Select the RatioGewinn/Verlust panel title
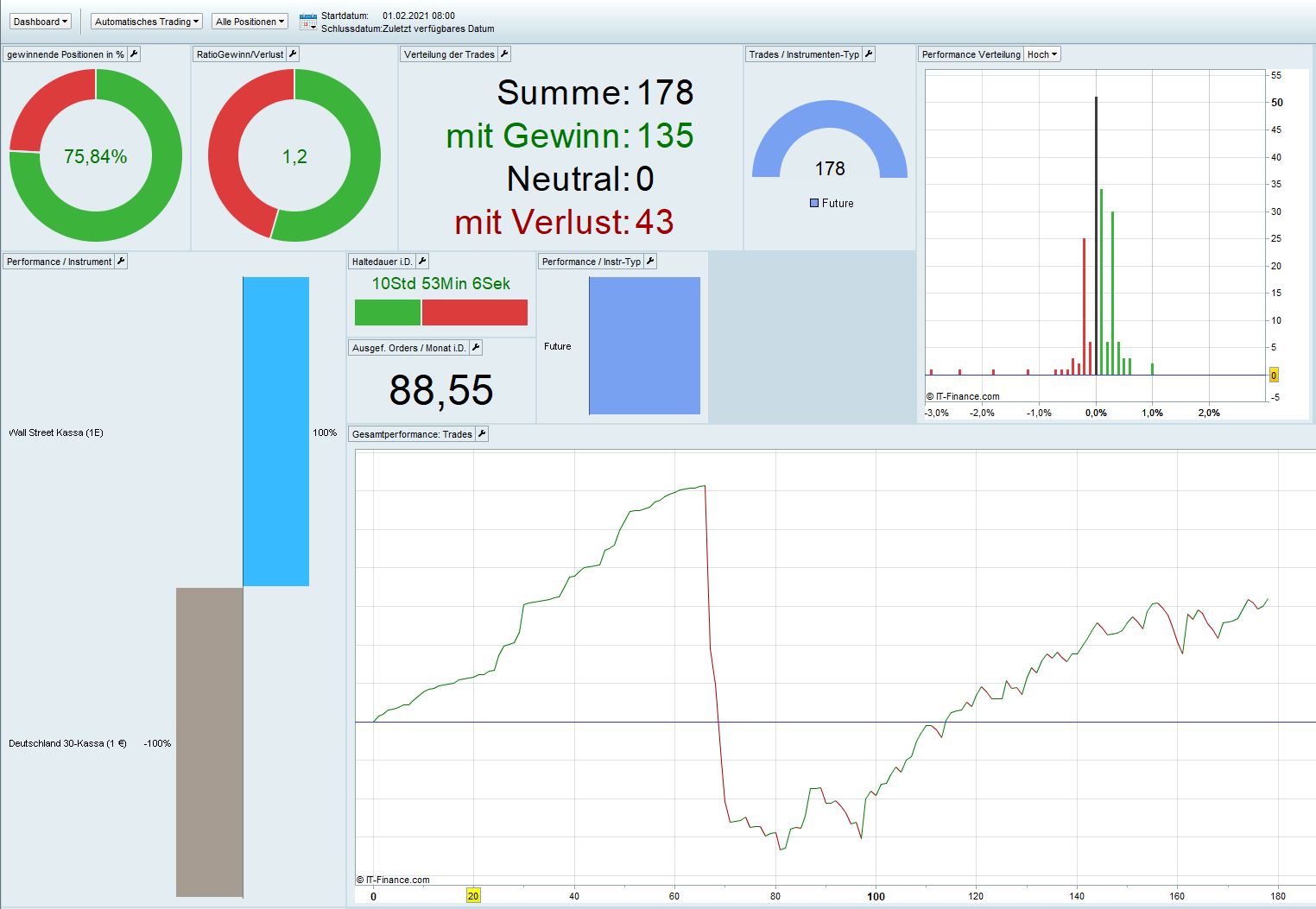 (240, 54)
